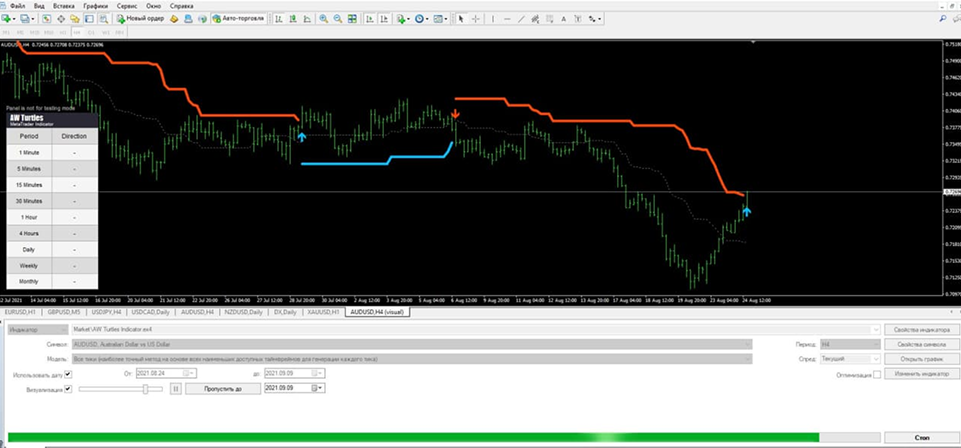This screenshot has height=448, width=961.
Task: Toggle the 'Визуализация' checkbox
Action: (68, 388)
